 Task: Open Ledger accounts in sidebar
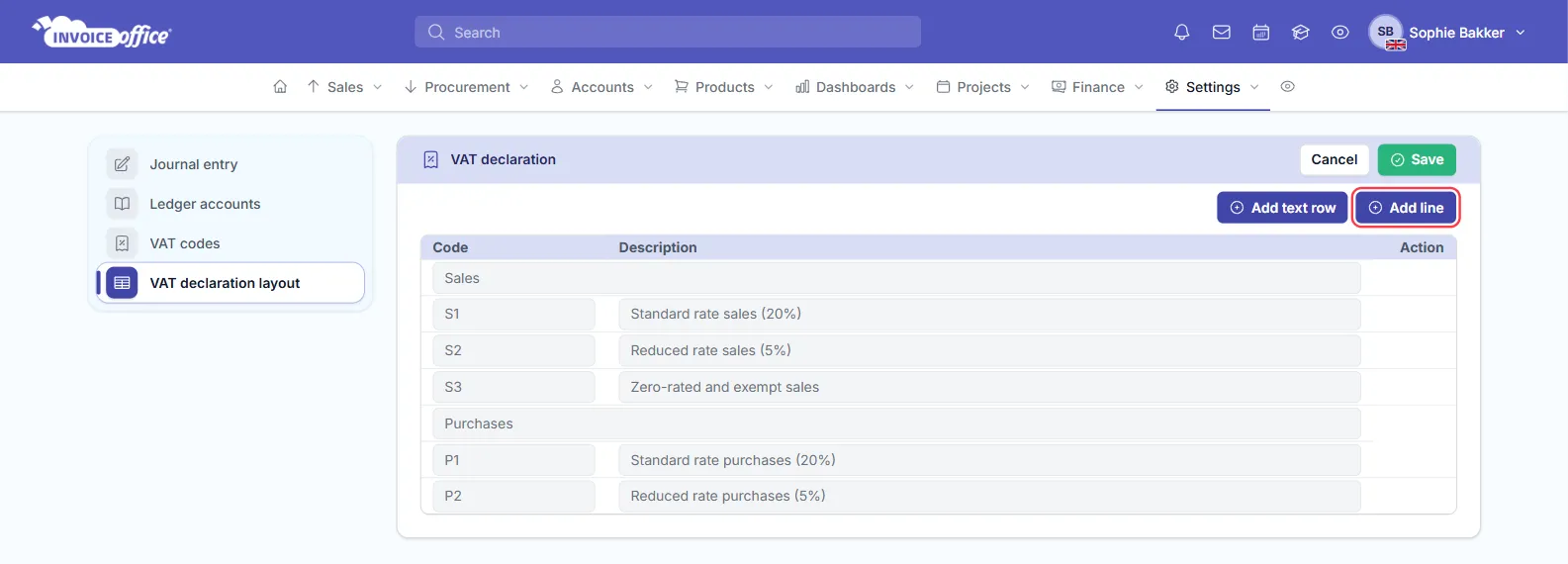point(231,204)
